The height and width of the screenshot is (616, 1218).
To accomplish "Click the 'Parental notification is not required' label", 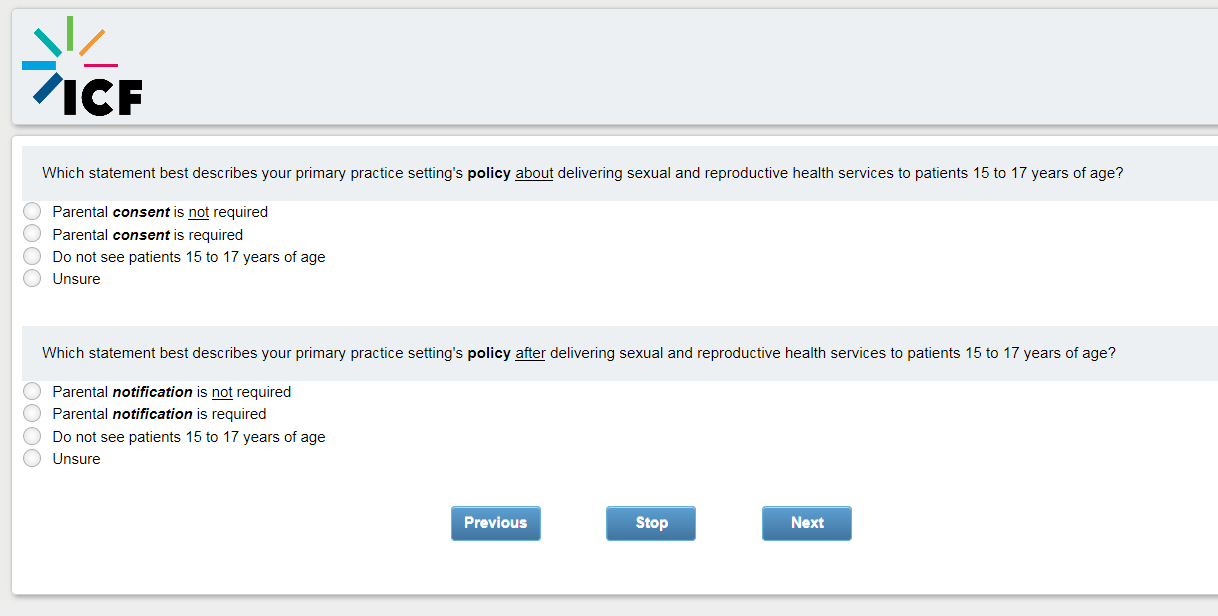I will [172, 392].
